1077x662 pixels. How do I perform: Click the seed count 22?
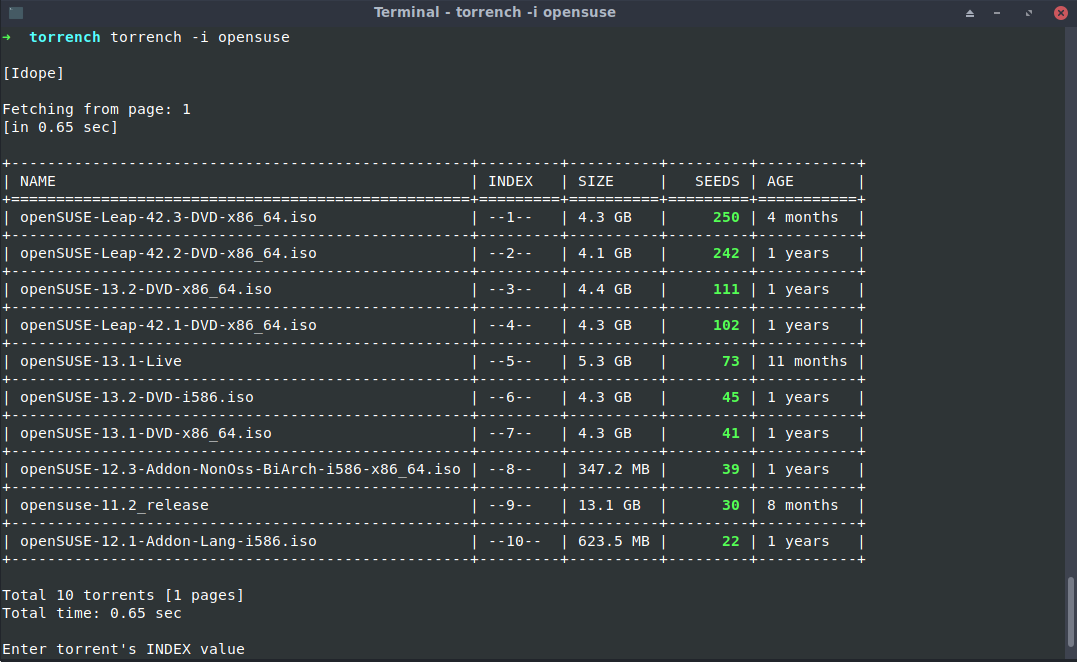click(x=731, y=541)
